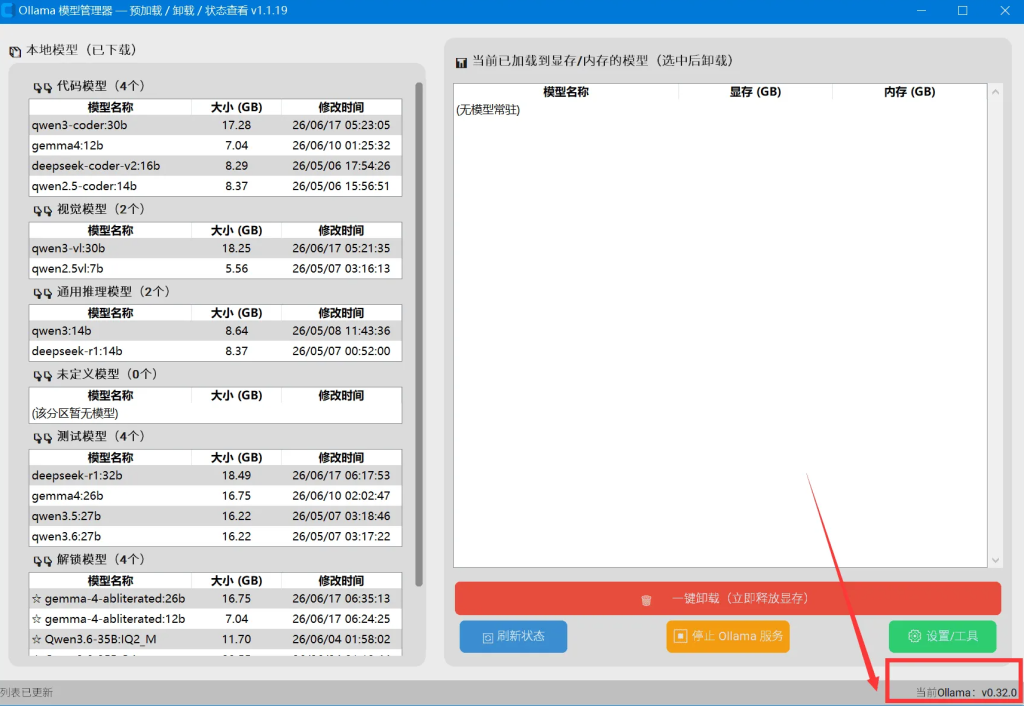Select the qwen2.5vl:7b model row
Viewport: 1024px width, 706px height.
click(216, 269)
